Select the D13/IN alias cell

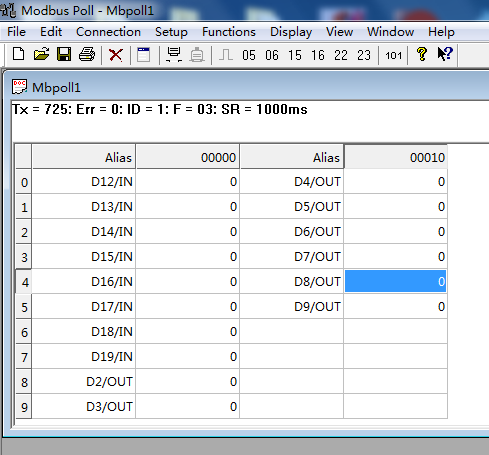pos(84,207)
